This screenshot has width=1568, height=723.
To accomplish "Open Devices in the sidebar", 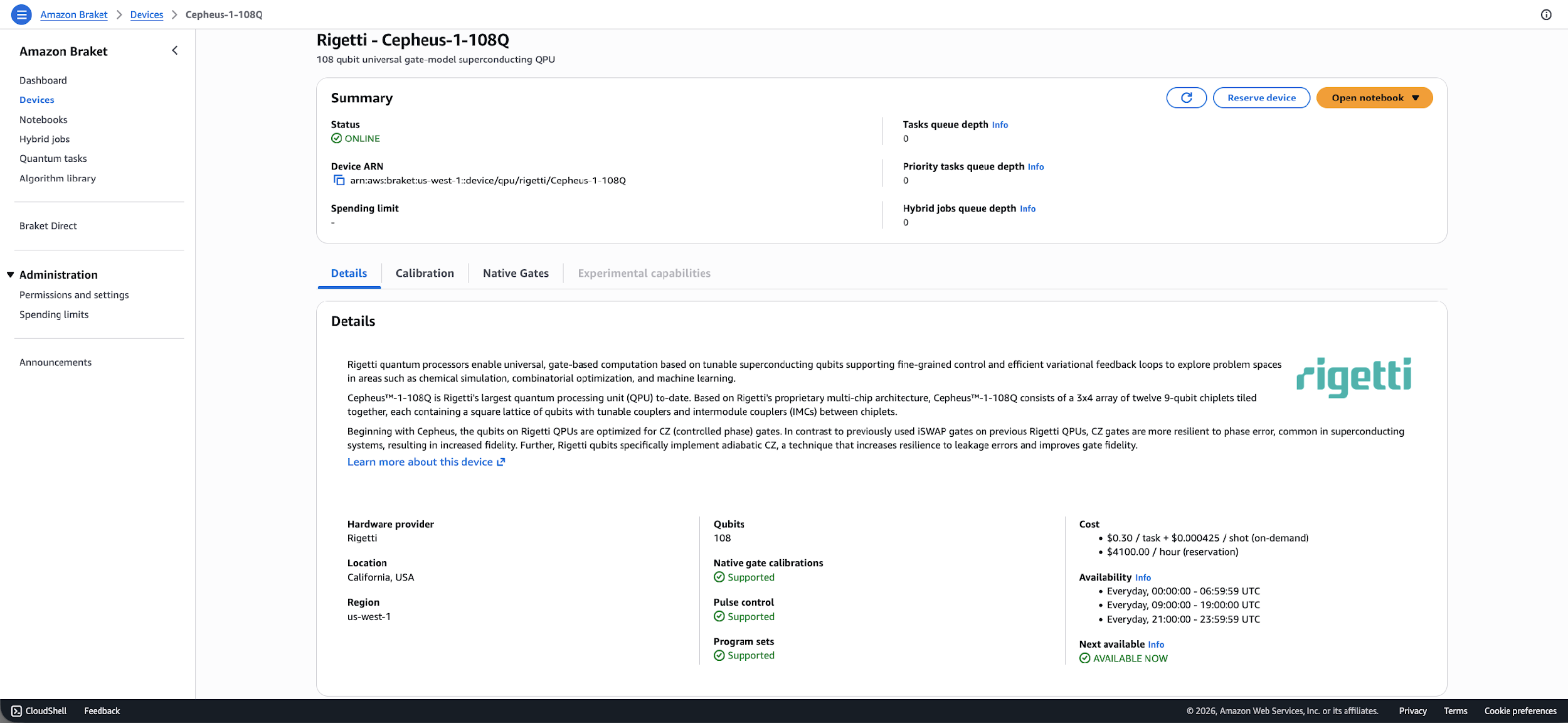I will 37,100.
